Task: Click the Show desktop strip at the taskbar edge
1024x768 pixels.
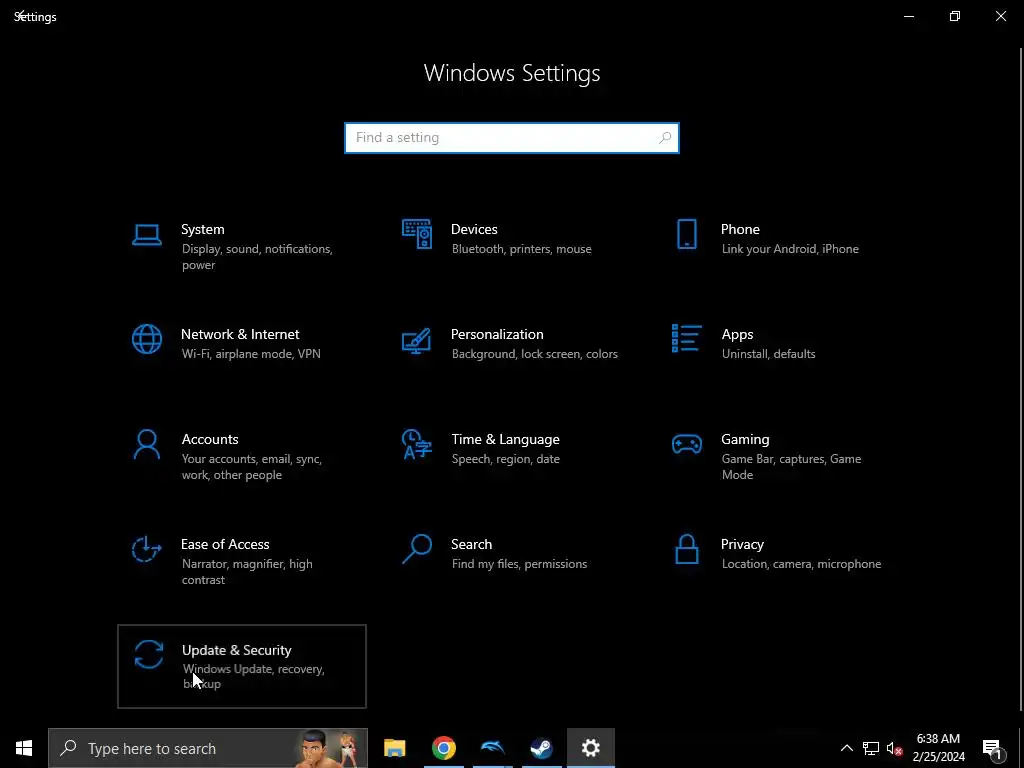Action: 1021,748
